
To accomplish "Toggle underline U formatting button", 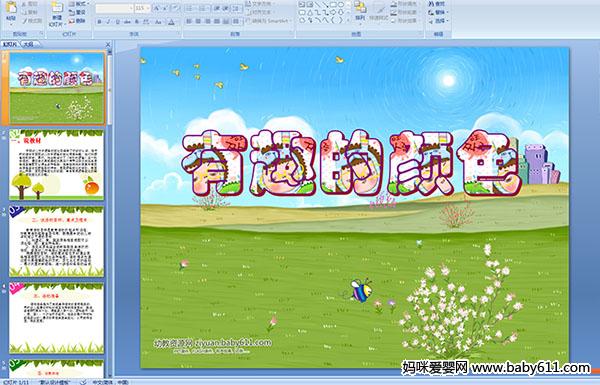I will (117, 22).
